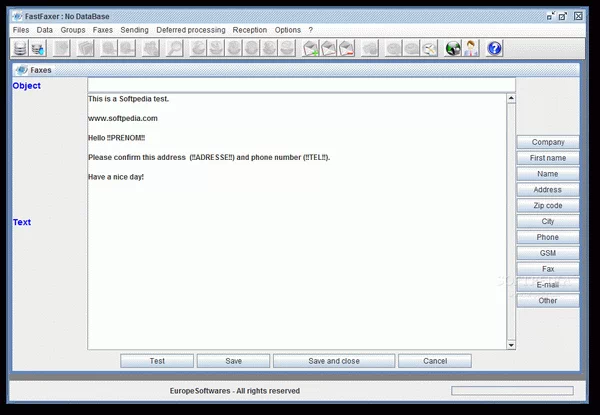Insert the E-mail field

point(548,285)
